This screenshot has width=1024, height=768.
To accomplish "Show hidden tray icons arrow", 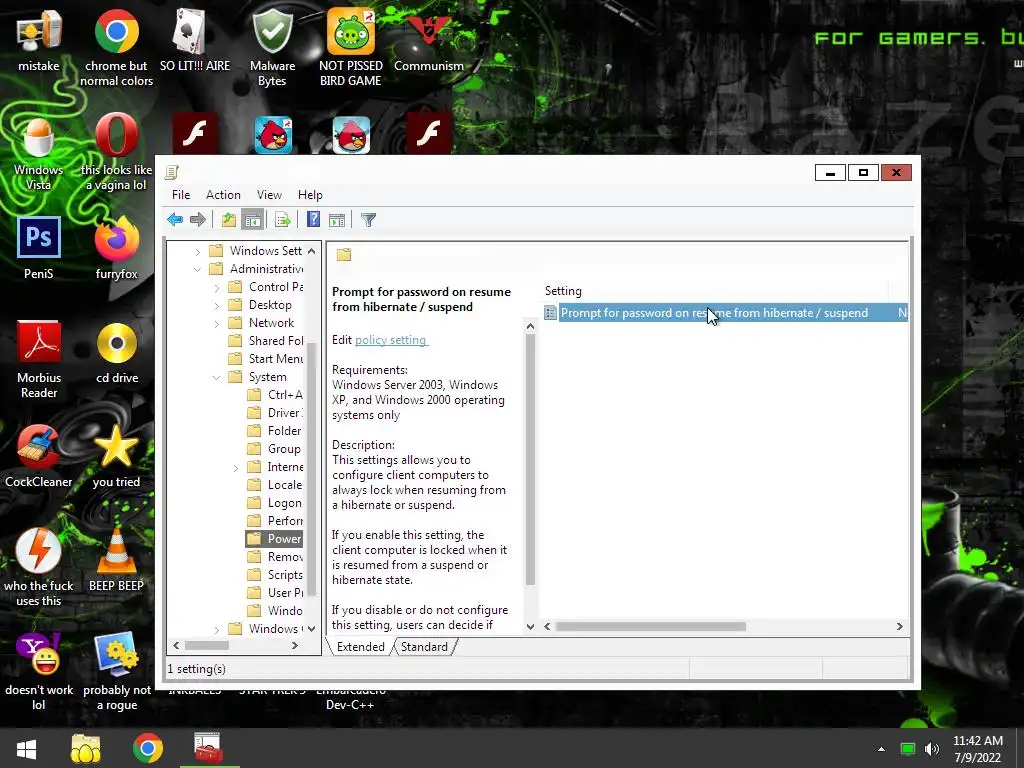I will (882, 749).
